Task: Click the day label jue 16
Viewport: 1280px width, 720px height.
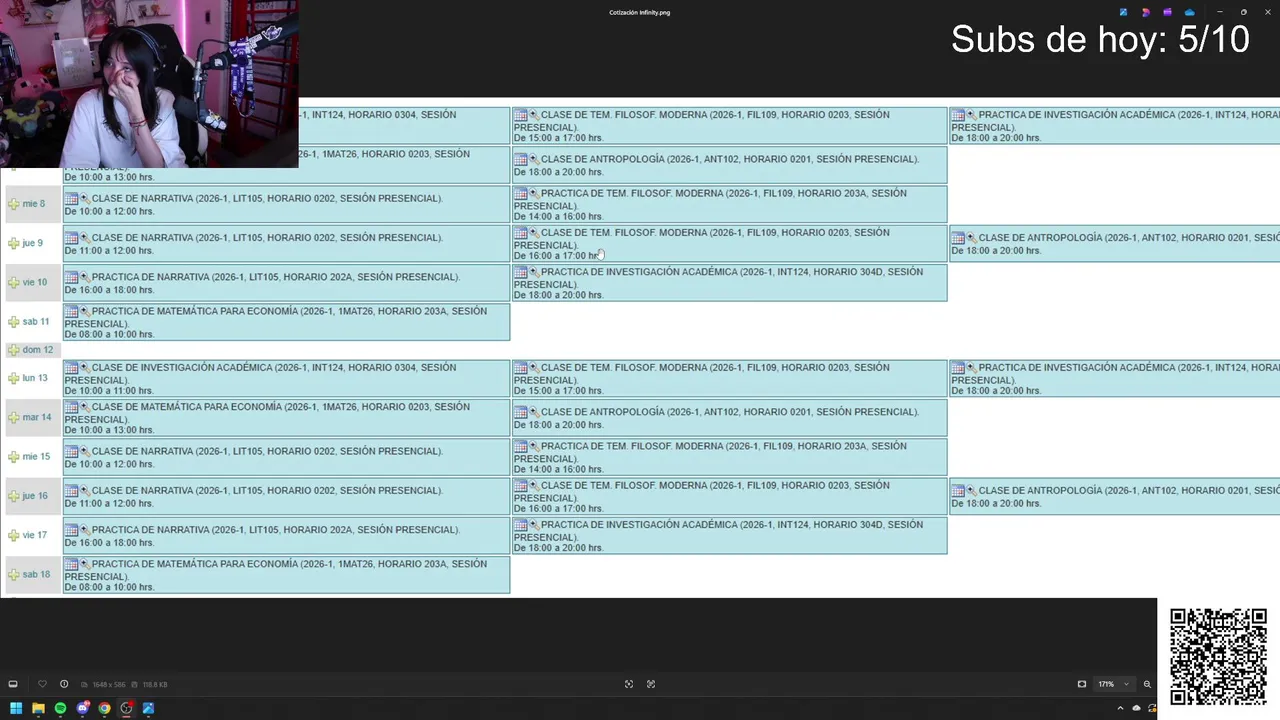Action: pyautogui.click(x=35, y=496)
